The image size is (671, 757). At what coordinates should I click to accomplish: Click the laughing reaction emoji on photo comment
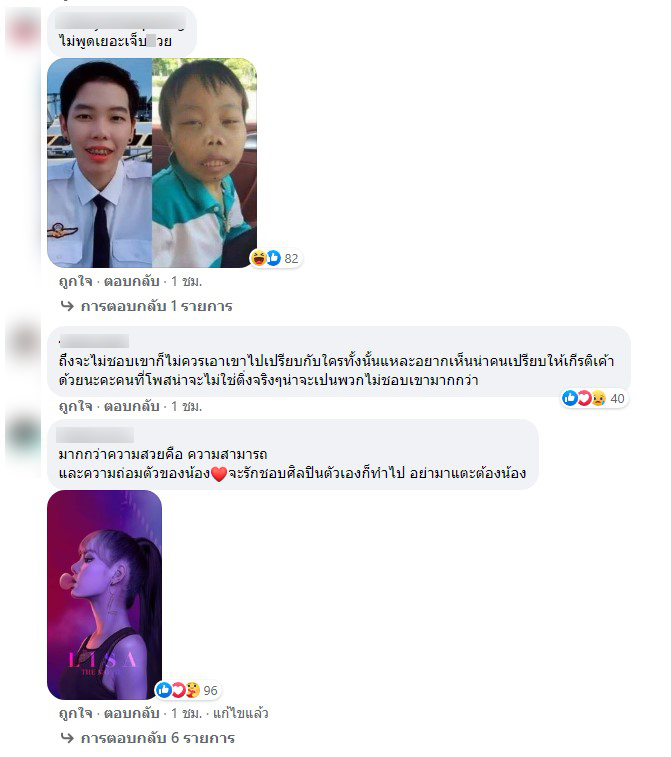point(259,258)
